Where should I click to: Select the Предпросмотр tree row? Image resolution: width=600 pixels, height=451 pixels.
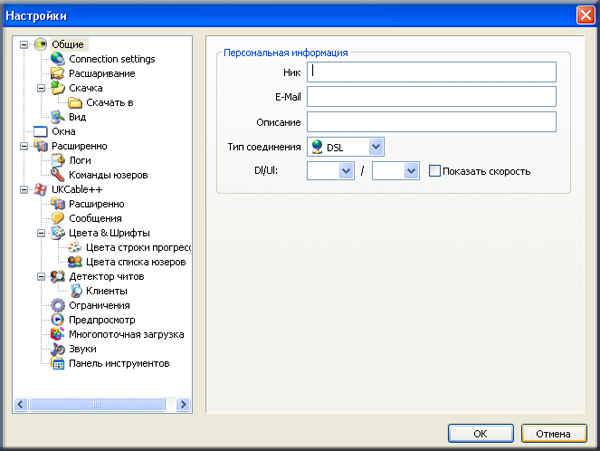click(102, 320)
